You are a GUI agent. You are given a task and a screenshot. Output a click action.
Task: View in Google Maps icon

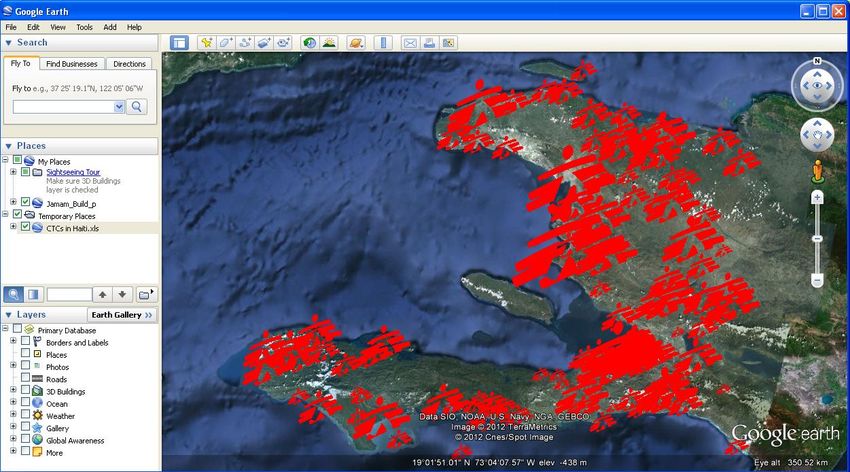point(448,43)
